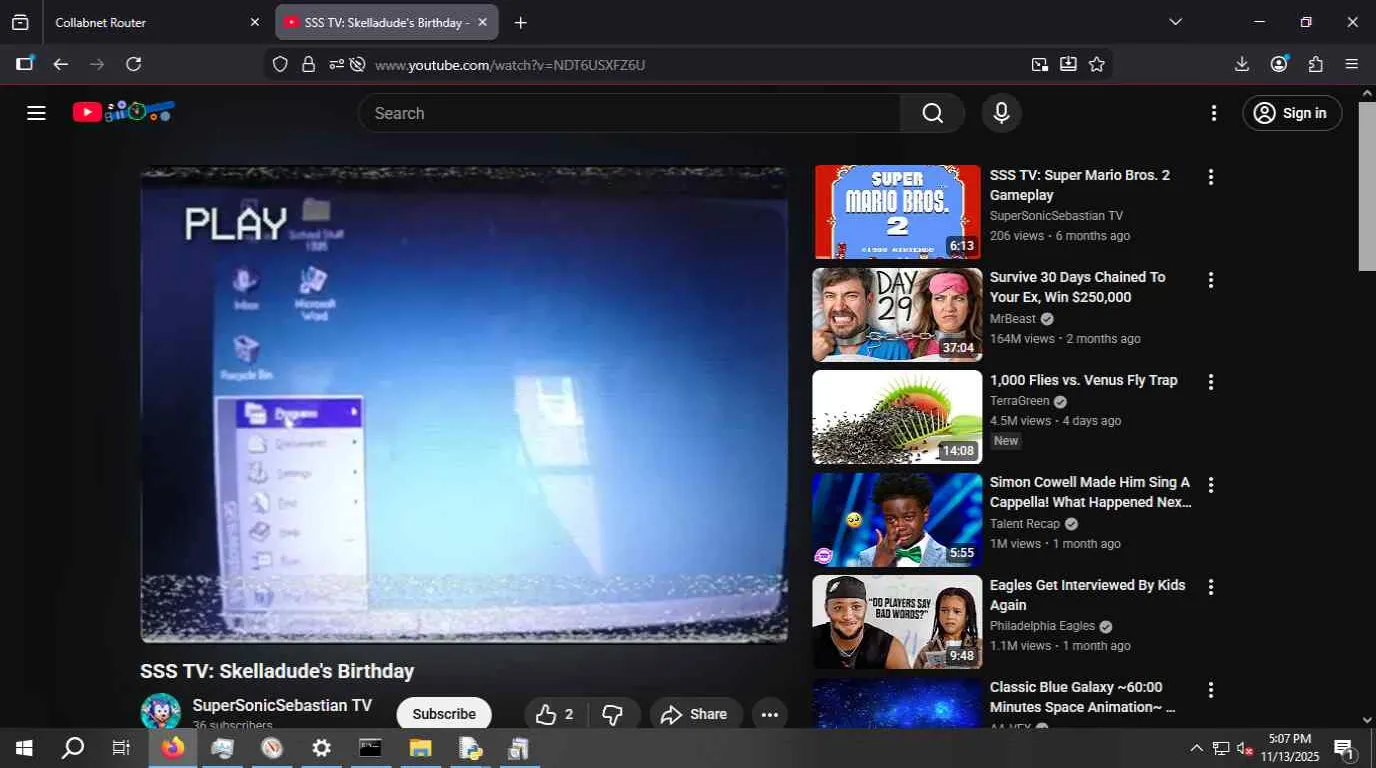Image resolution: width=1376 pixels, height=768 pixels.
Task: Open the taskbar clock showing 5:07 PM
Action: (x=1289, y=747)
